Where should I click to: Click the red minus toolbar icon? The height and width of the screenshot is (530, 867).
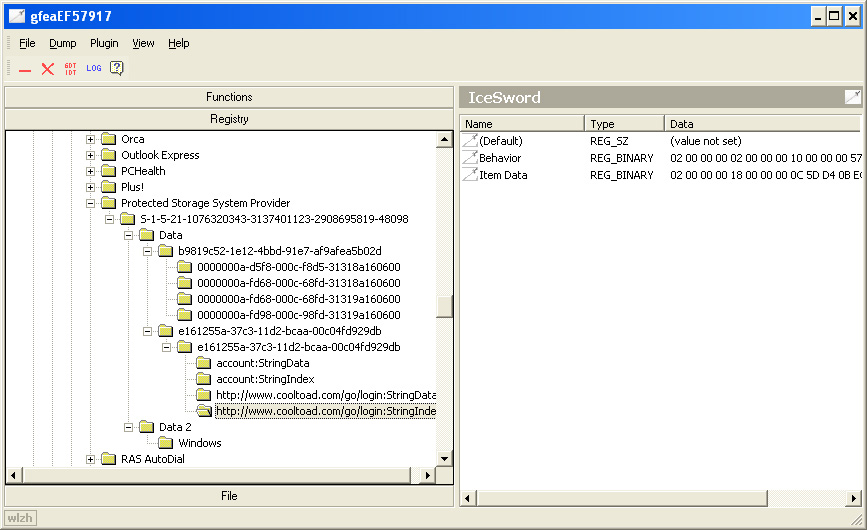[x=25, y=69]
